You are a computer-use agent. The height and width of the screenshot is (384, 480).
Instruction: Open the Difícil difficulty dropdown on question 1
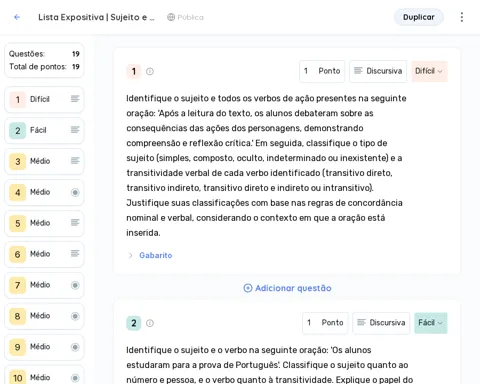click(429, 71)
